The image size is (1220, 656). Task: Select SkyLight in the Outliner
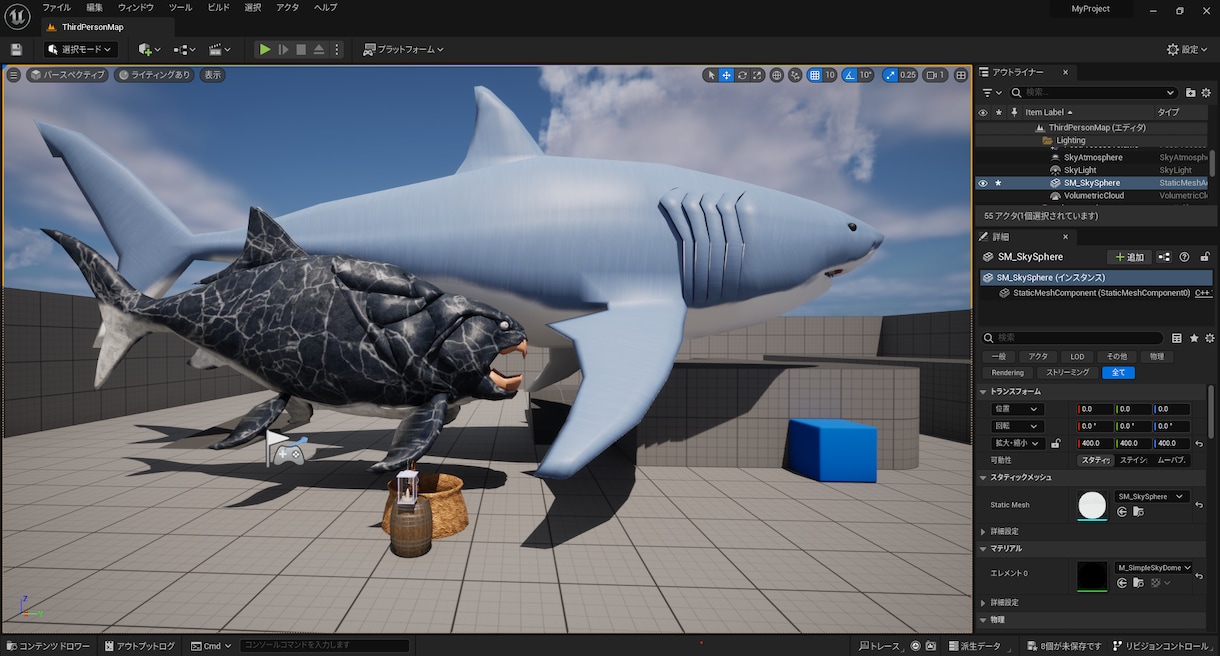click(1079, 170)
